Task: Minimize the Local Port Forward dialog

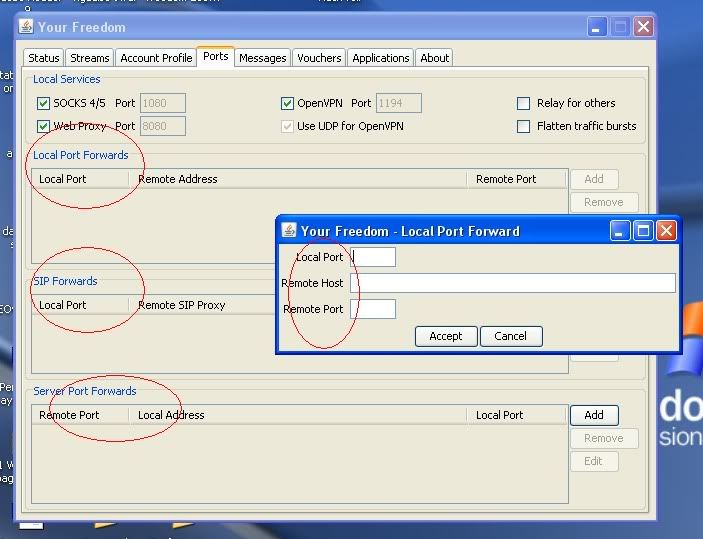Action: [620, 231]
